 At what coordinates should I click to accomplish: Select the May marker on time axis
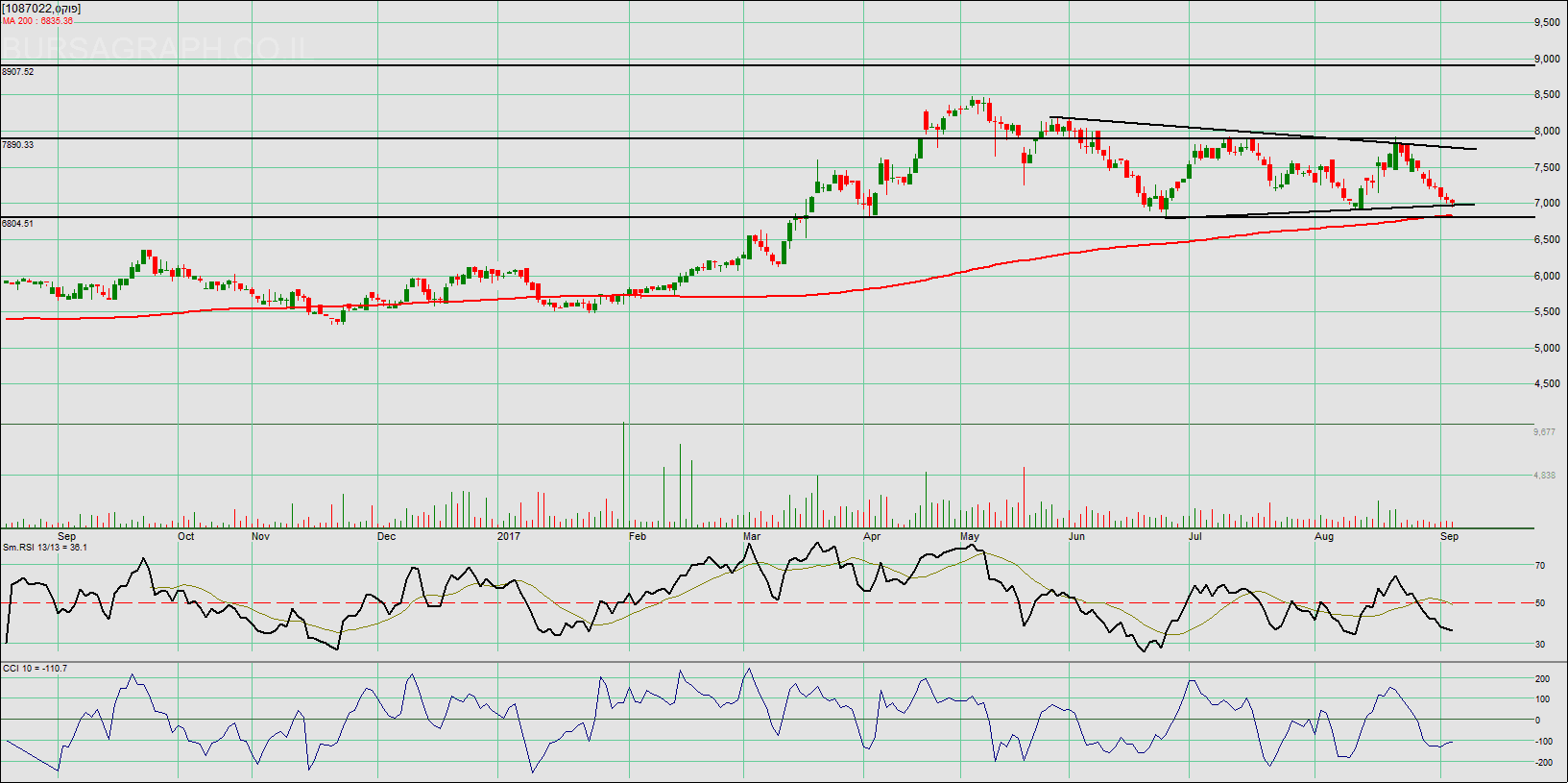(970, 536)
